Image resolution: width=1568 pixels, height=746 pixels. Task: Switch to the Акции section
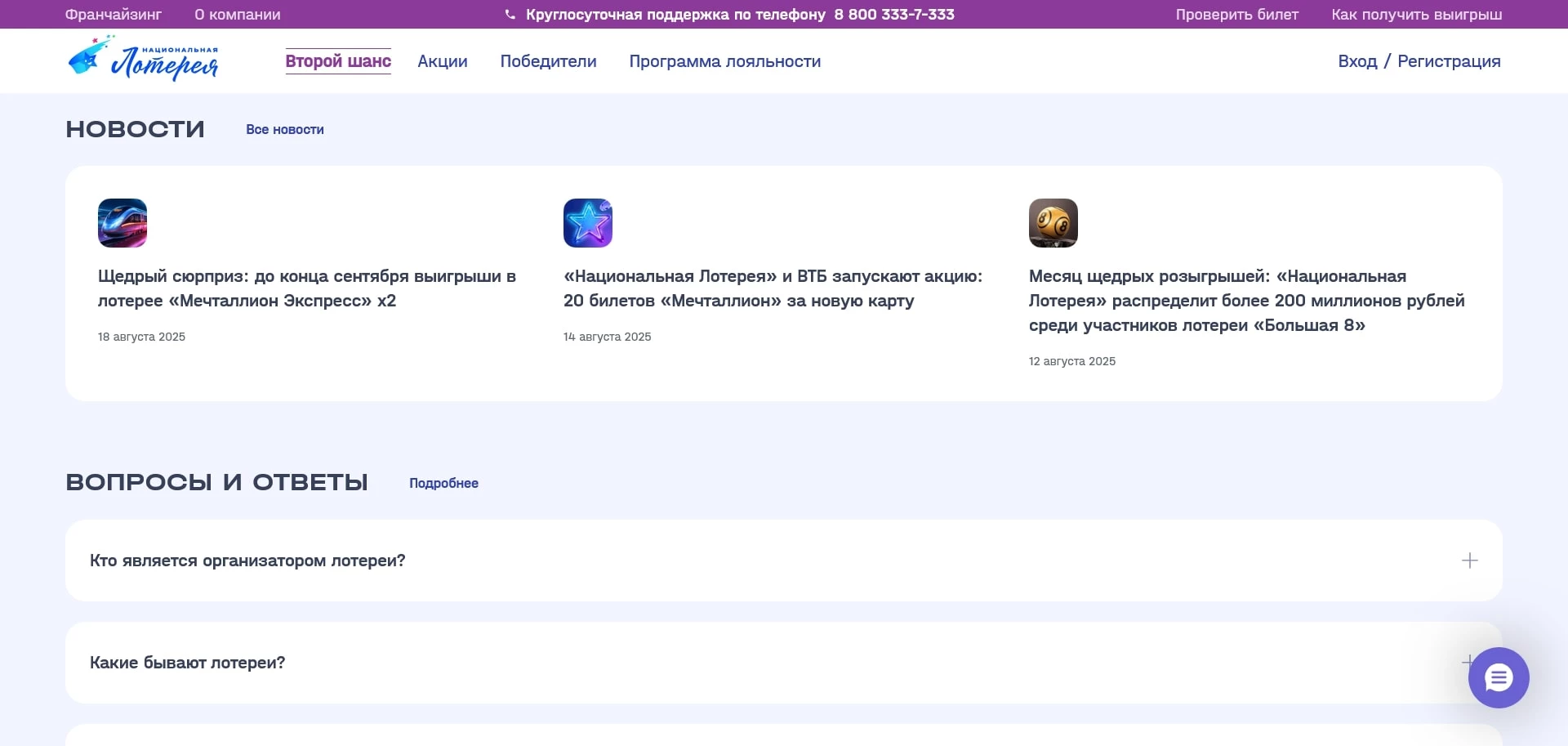[x=442, y=60]
